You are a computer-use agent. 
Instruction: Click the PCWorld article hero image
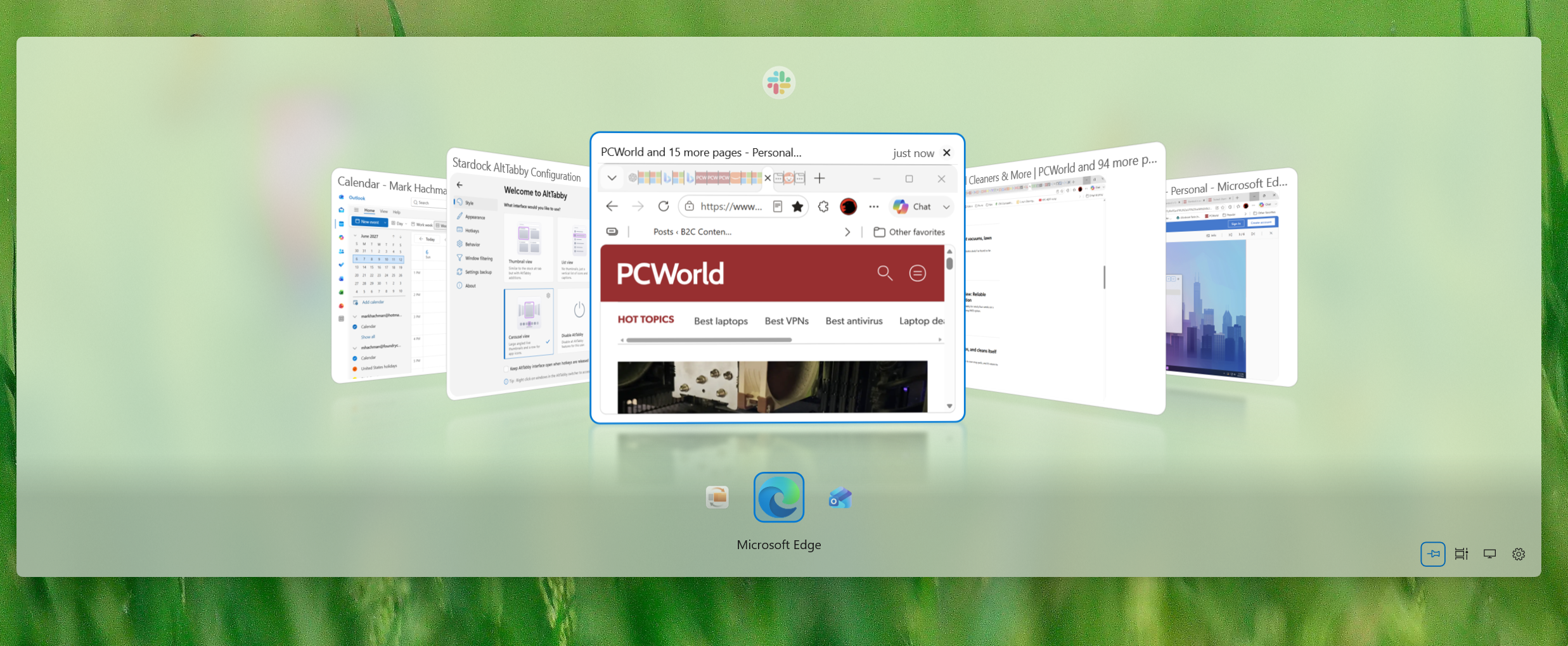[772, 386]
